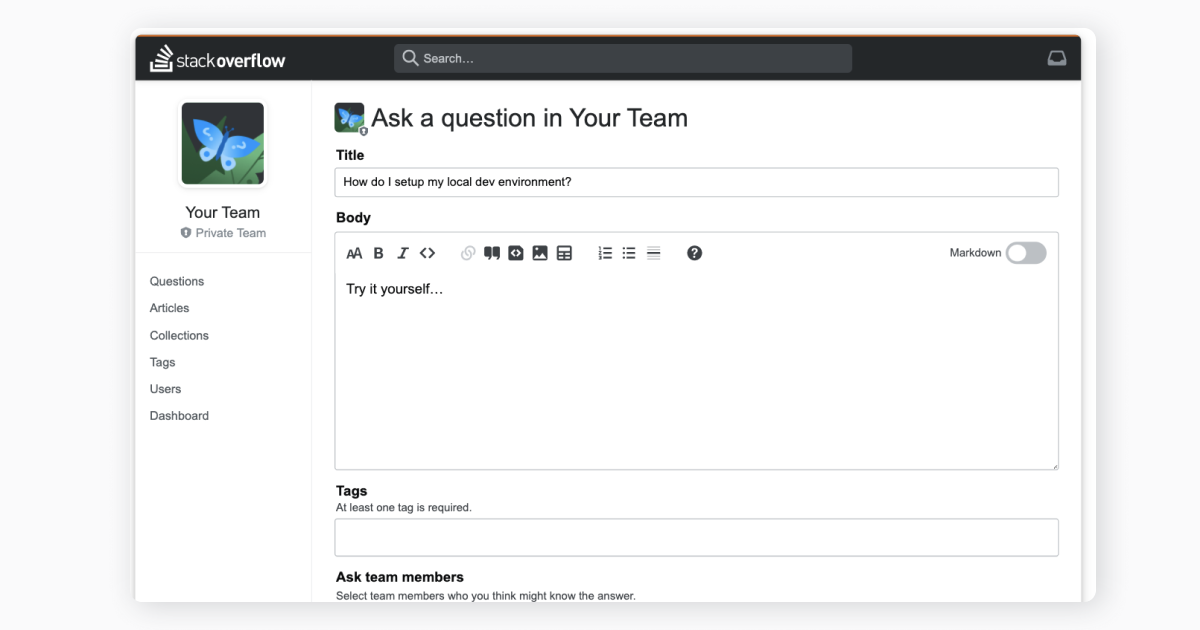Toggle italic formatting in body editor
Viewport: 1200px width, 630px height.
pyautogui.click(x=403, y=253)
